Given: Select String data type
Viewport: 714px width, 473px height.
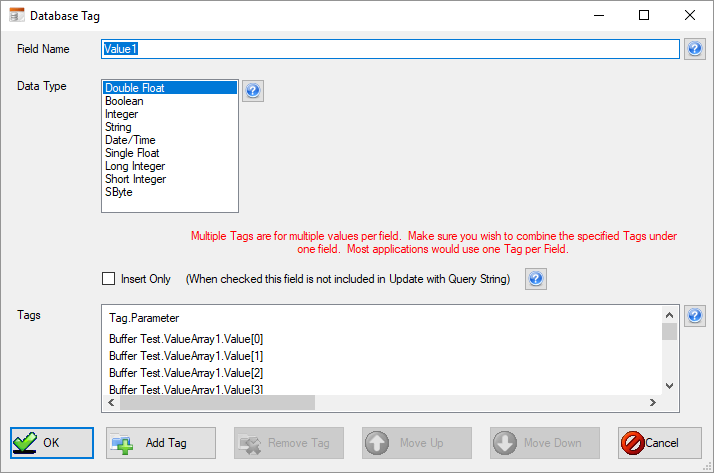Looking at the screenshot, I should point(118,127).
